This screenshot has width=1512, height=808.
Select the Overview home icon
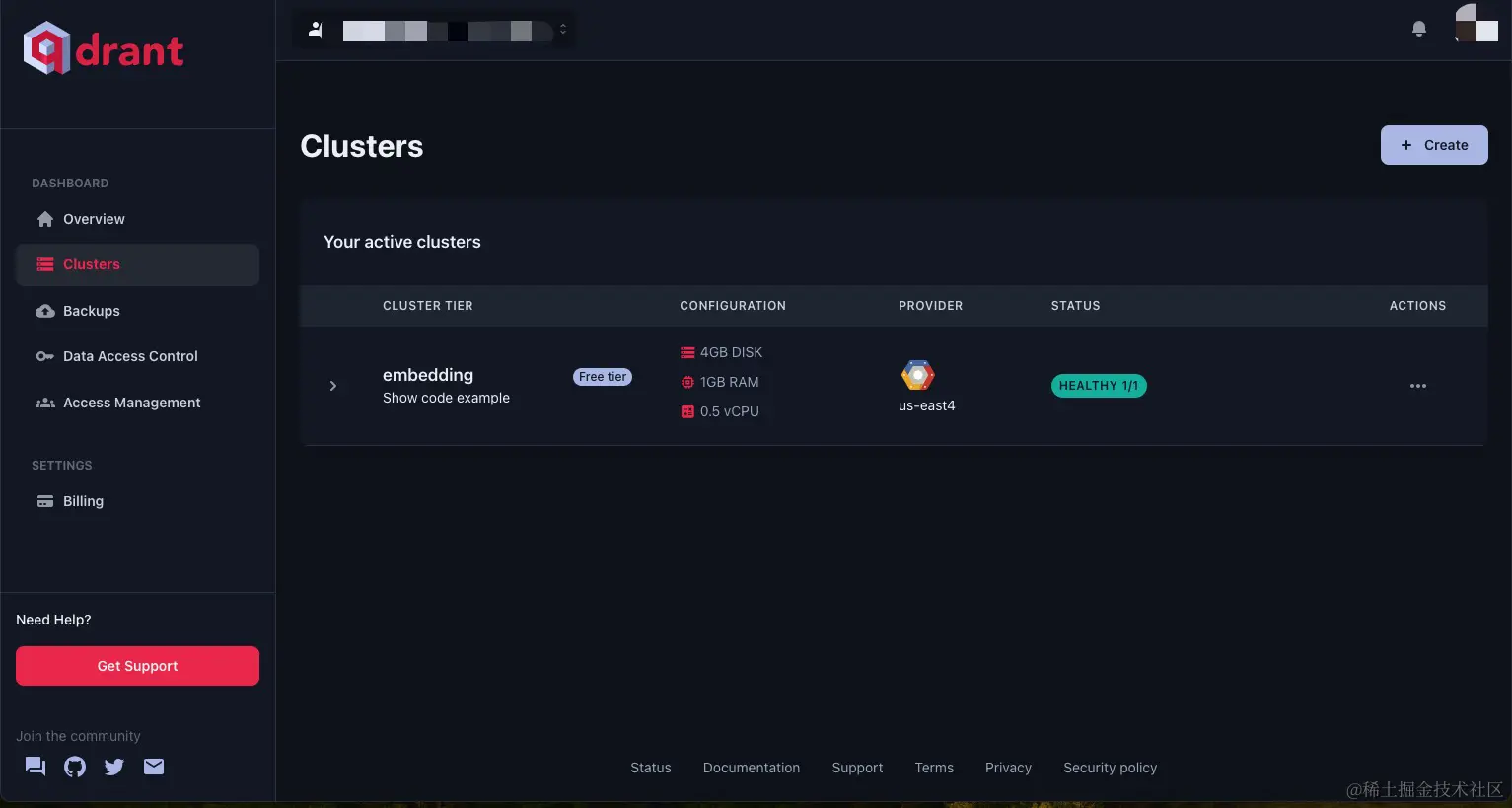(45, 218)
